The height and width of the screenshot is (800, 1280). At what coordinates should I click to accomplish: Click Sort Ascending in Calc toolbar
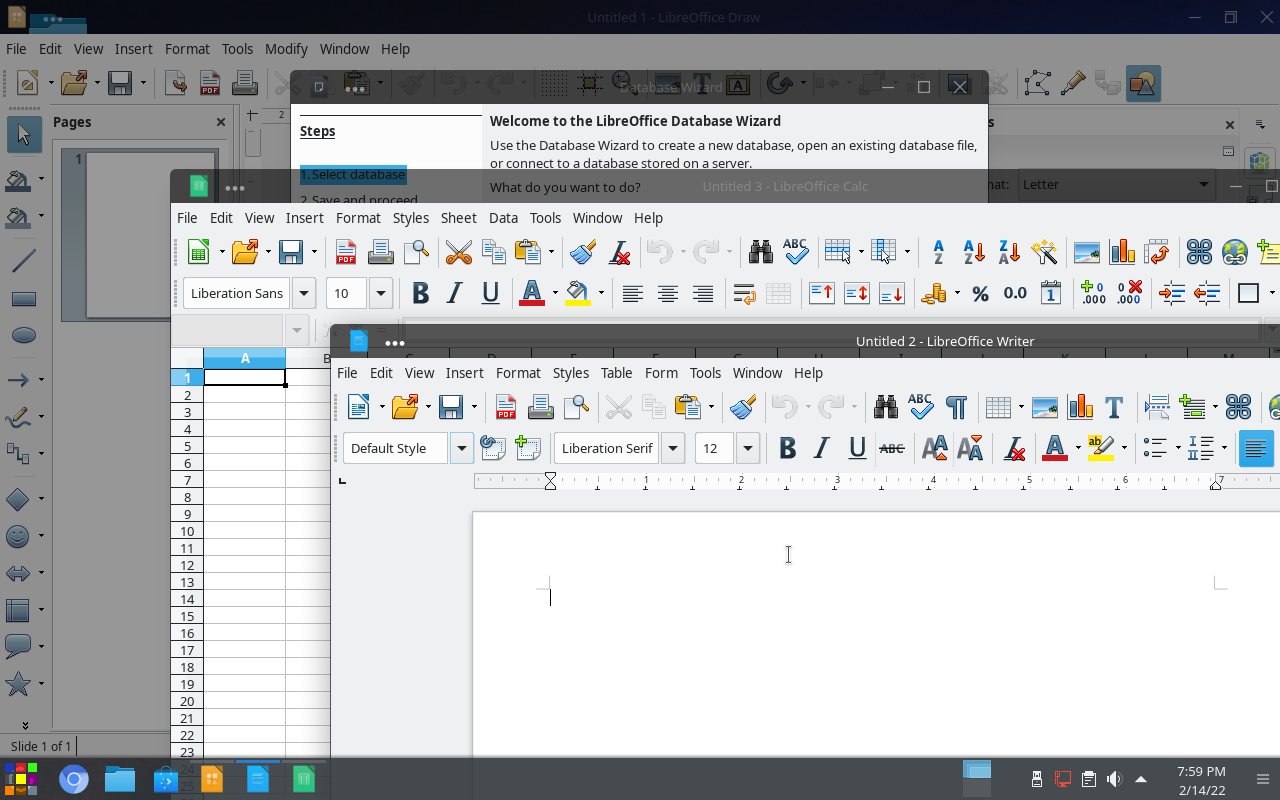point(974,252)
